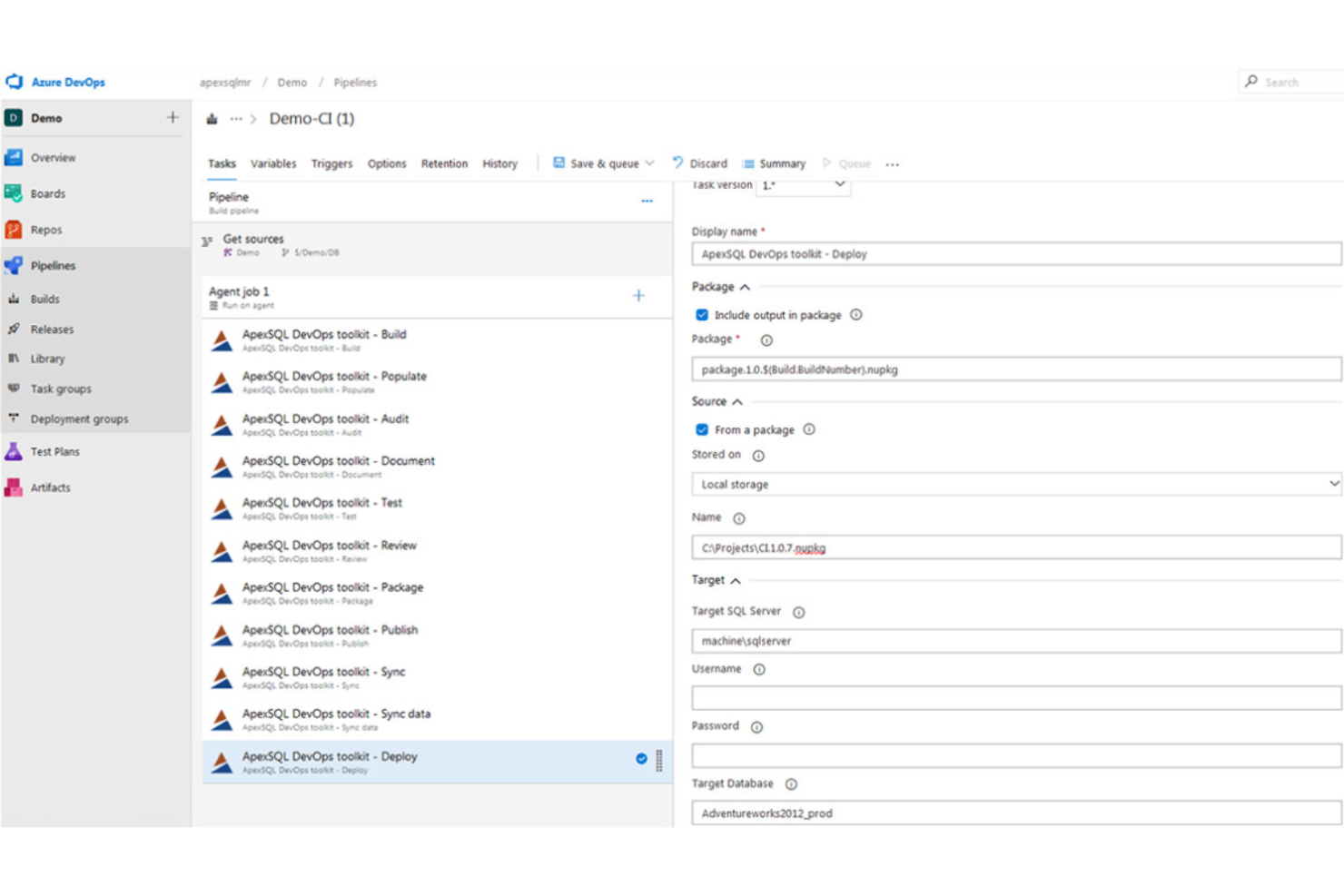Open Test Plans from the sidebar

(x=54, y=451)
